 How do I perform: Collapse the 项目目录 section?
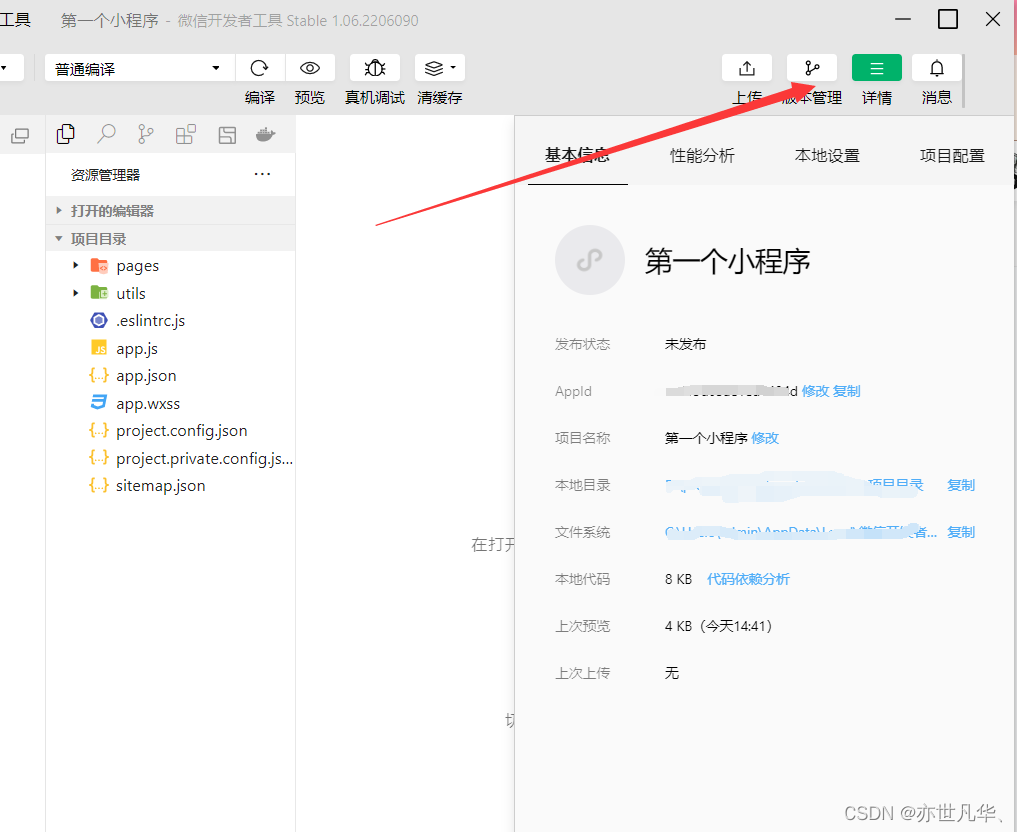point(171,239)
